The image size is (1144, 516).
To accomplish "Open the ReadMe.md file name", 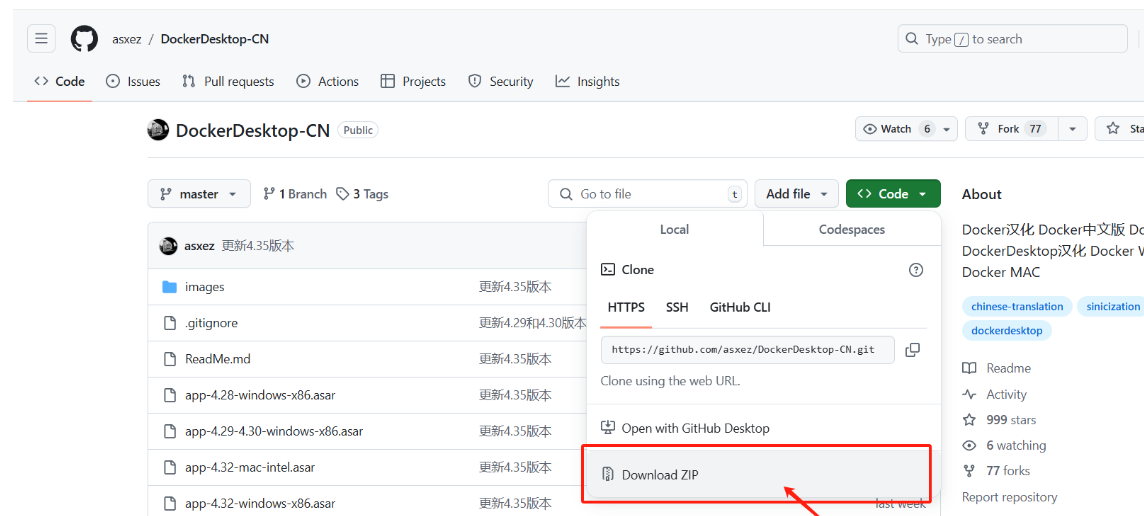I will [x=218, y=359].
